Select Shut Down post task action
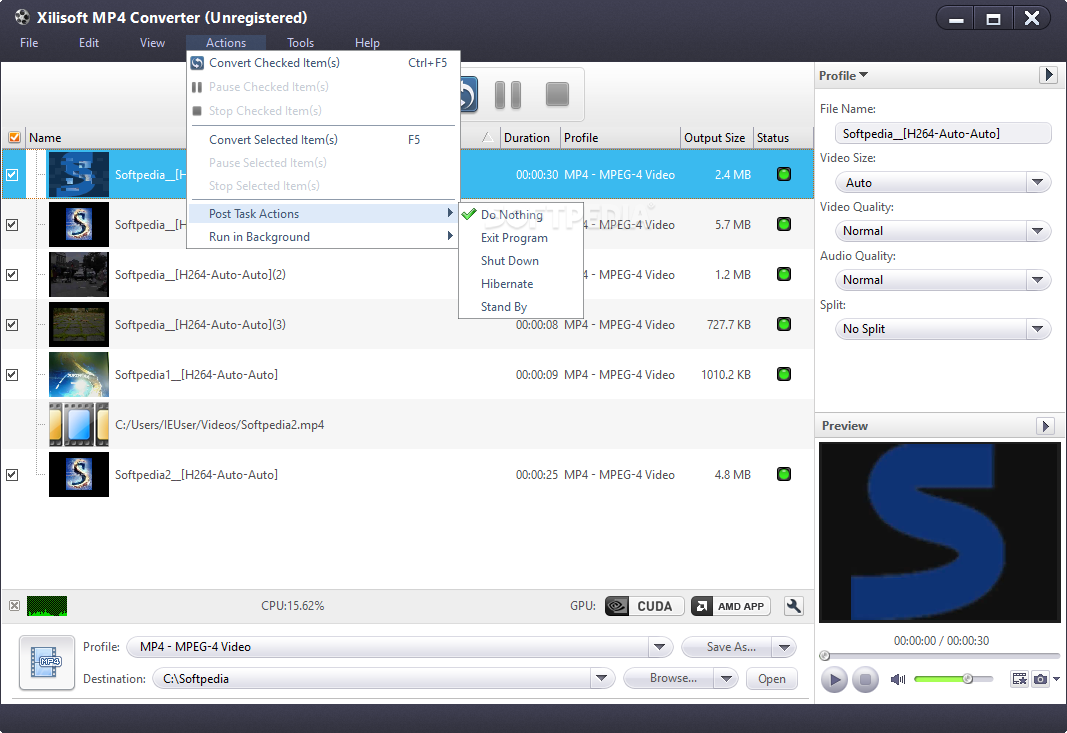Viewport: 1067px width, 733px height. (x=521, y=261)
